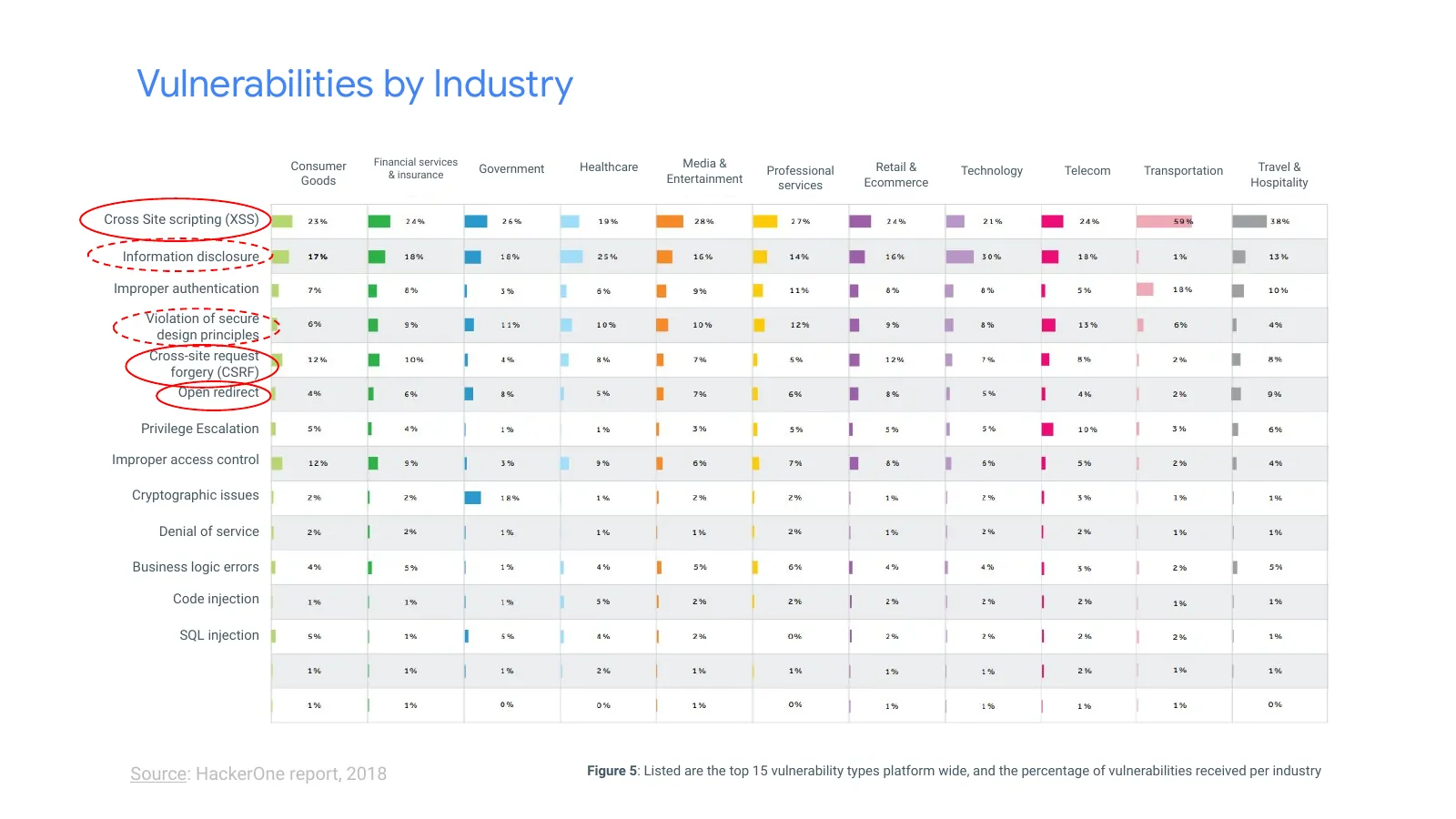
Task: Select the SQL injection row label
Action: [219, 635]
